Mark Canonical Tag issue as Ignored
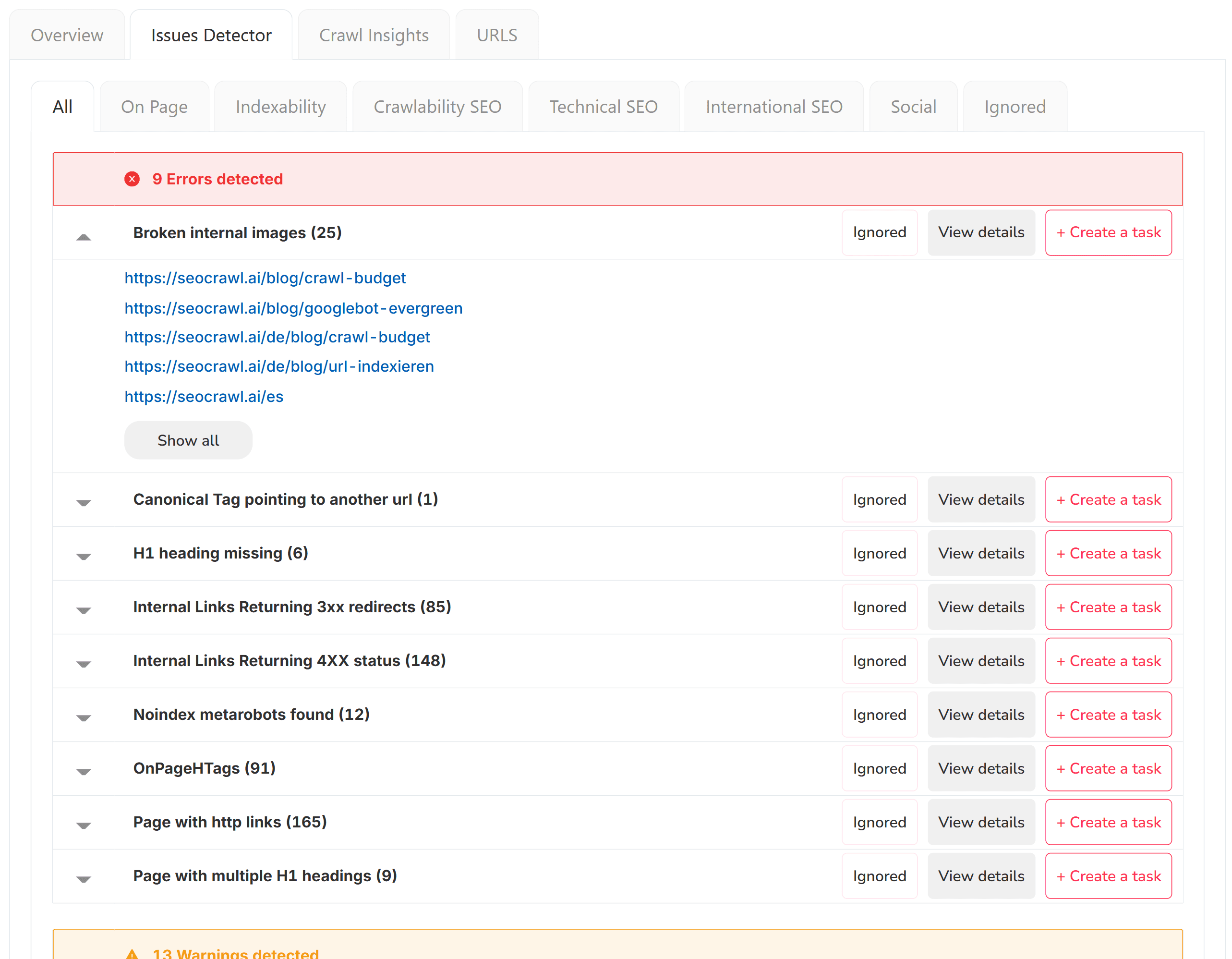Screen dimensions: 1232x959 click(880, 500)
